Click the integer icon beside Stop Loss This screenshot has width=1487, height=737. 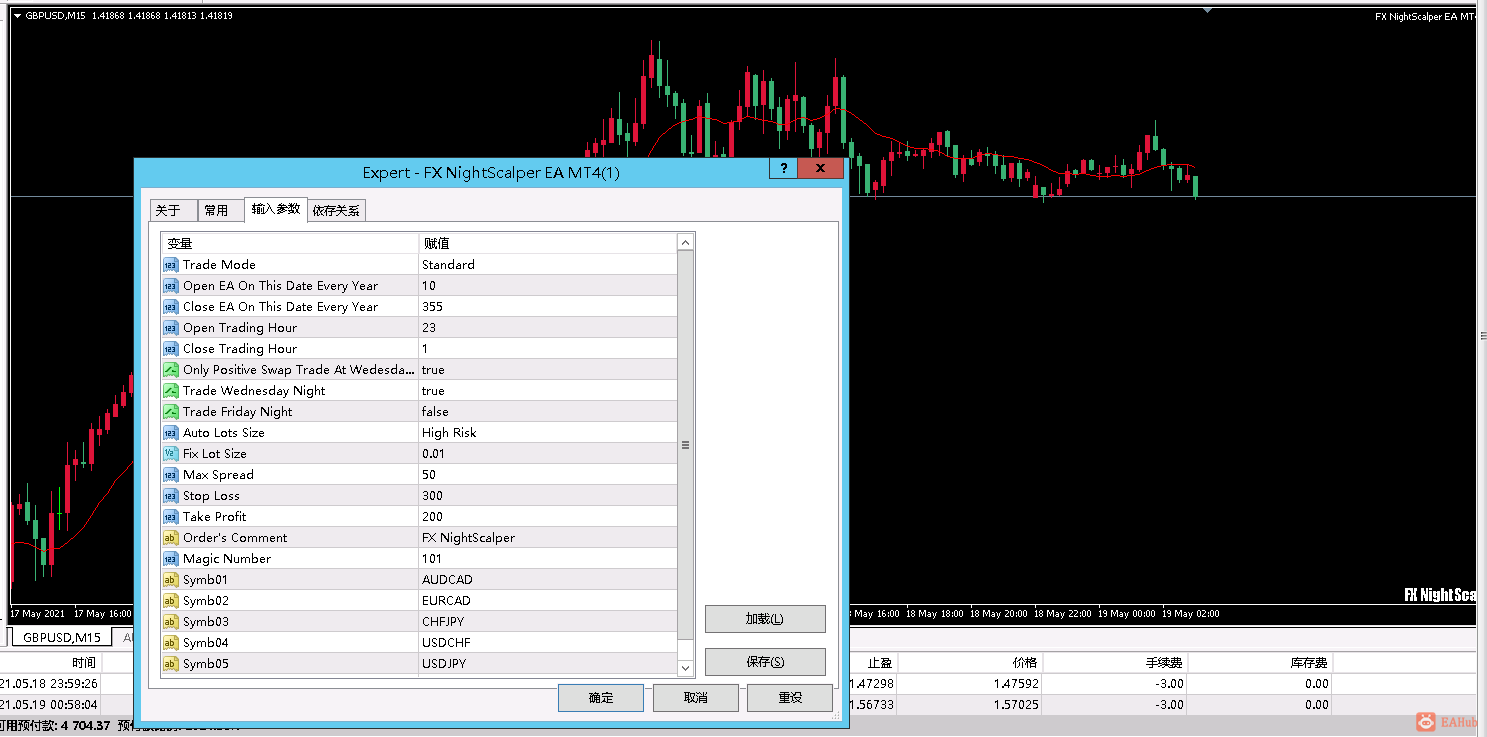coord(171,496)
